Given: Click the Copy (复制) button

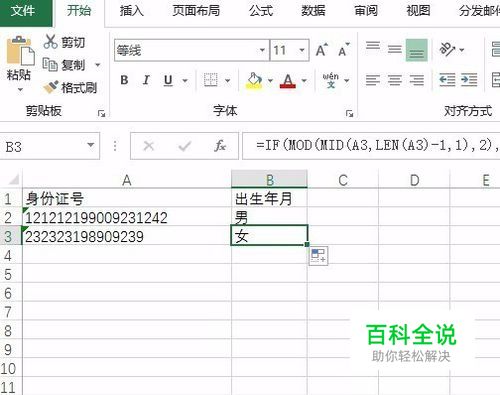Looking at the screenshot, I should point(64,65).
